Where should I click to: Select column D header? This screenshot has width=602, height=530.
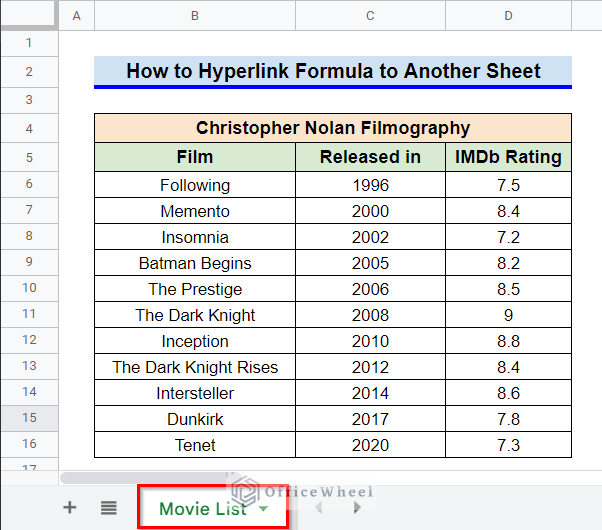point(508,15)
